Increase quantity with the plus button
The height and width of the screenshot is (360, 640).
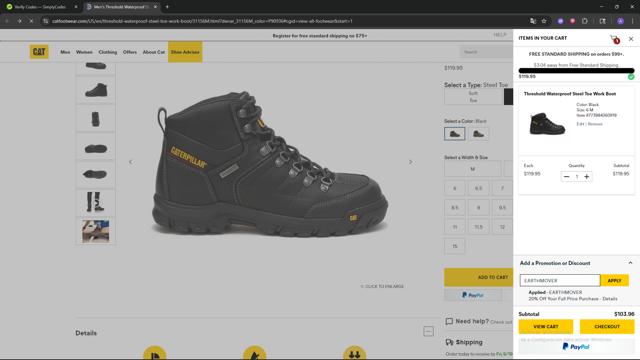point(587,177)
